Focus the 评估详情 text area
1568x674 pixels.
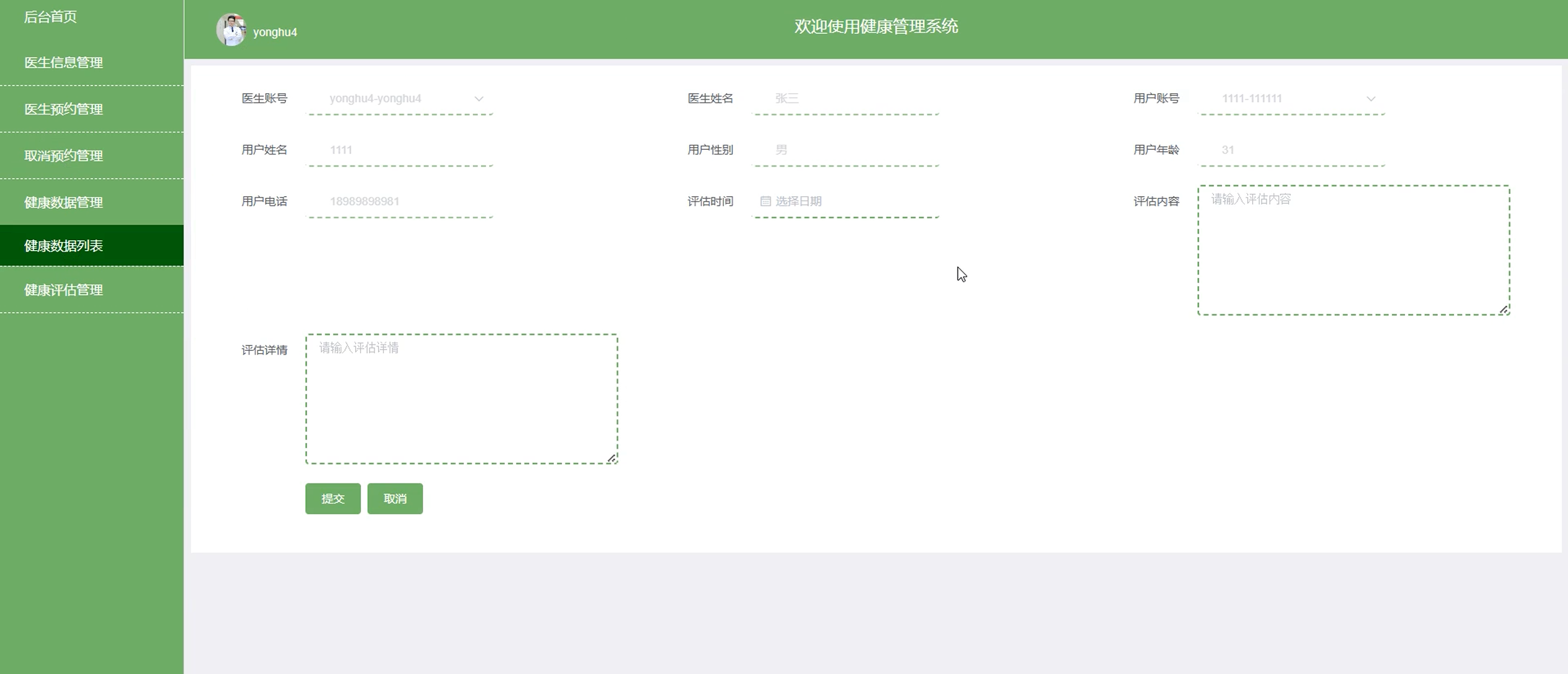point(461,399)
